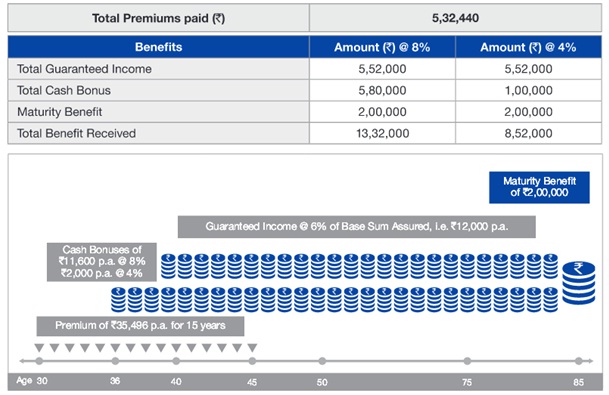Click the 'Premium of ₹35,496 p.a. for 15 years' banner

coord(140,326)
